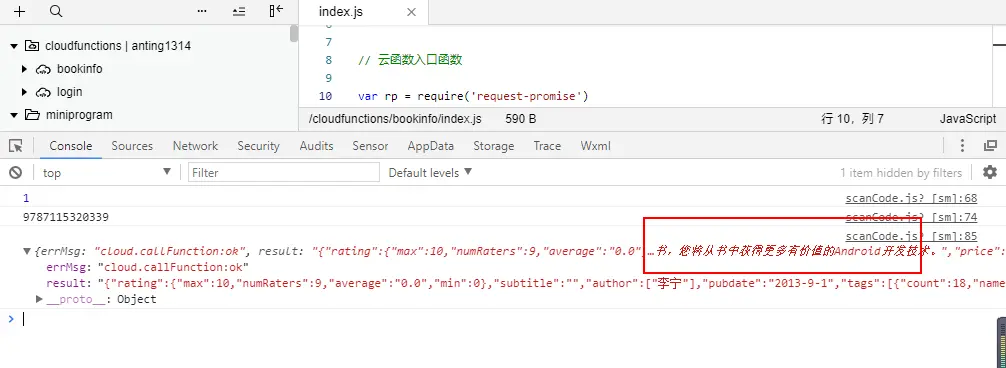Viewport: 1006px width, 368px height.
Task: Click the collapse-all tree icon
Action: point(239,12)
